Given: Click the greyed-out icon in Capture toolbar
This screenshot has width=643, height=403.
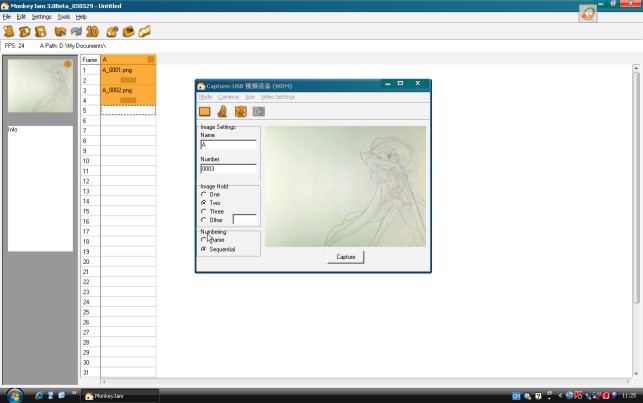Looking at the screenshot, I should 259,112.
